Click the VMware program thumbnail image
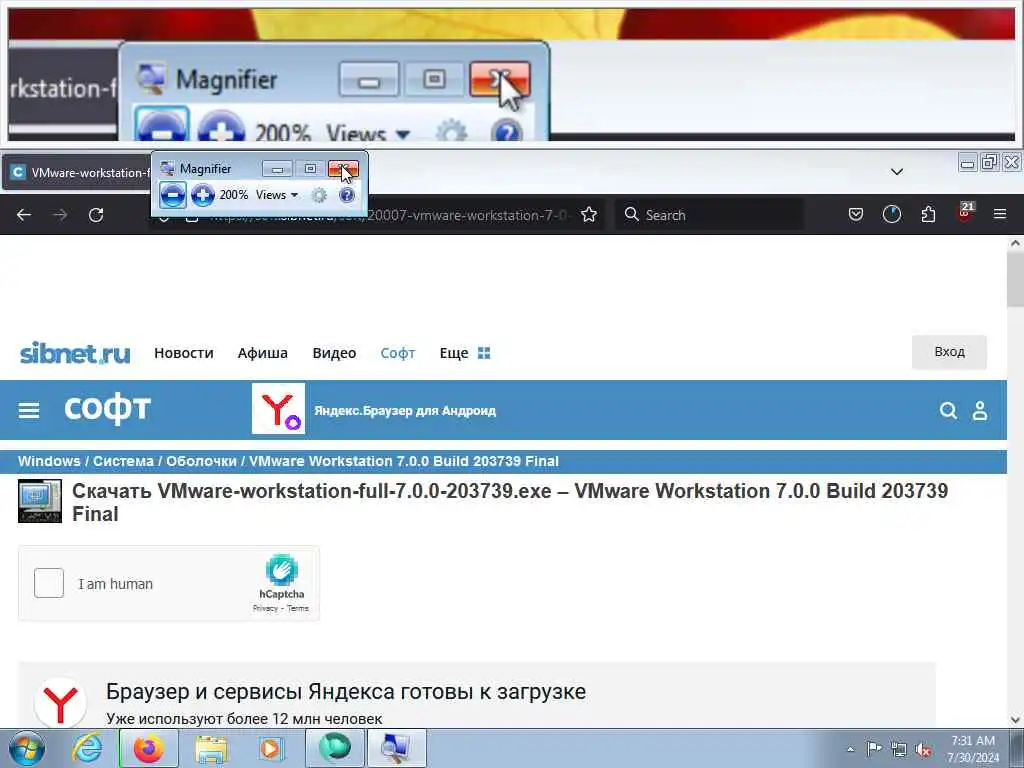The image size is (1024, 768). 40,501
